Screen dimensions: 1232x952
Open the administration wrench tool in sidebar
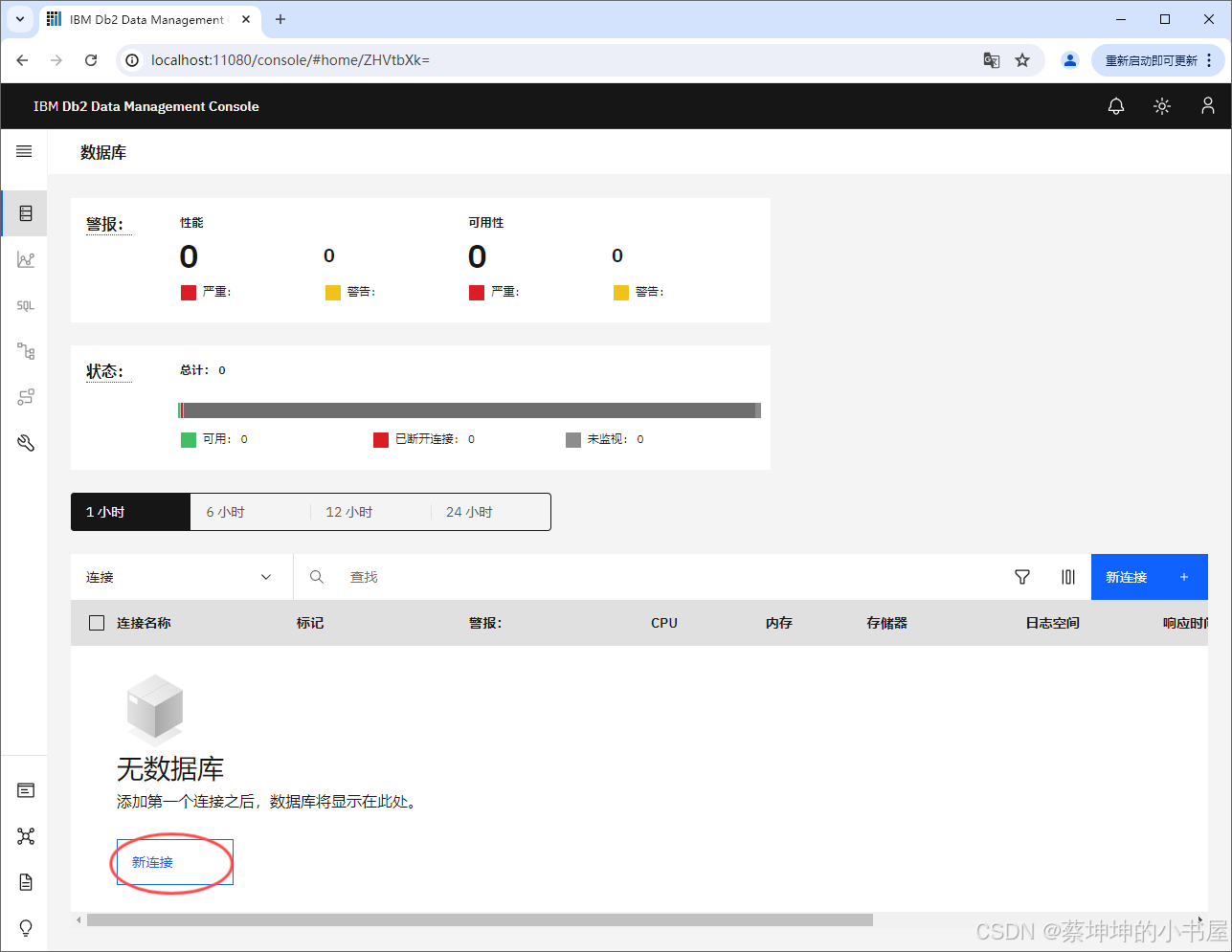point(24,442)
